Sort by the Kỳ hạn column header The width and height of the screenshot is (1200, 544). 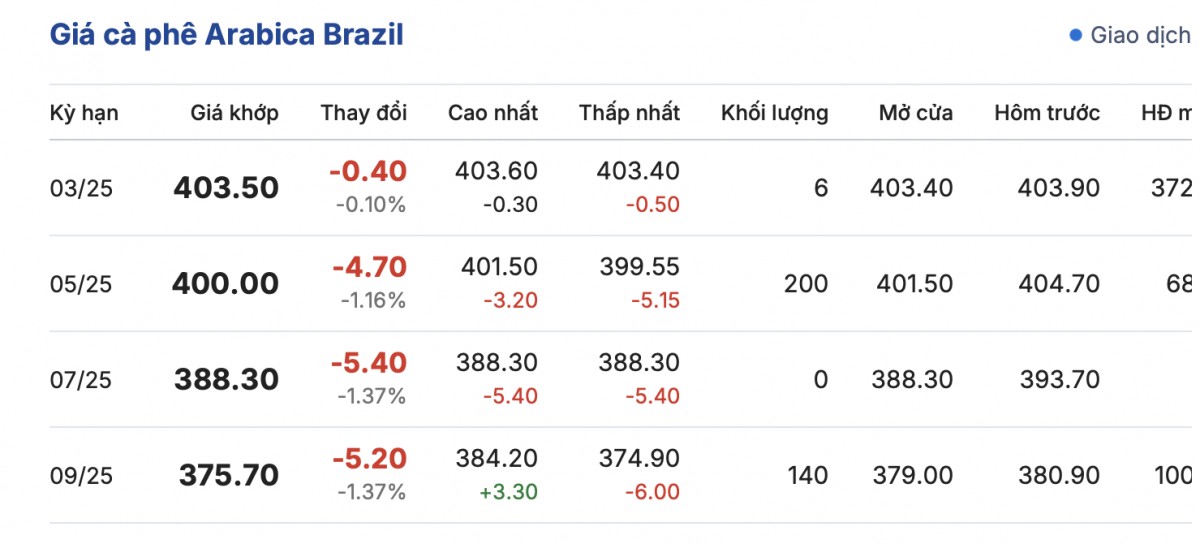pos(84,113)
